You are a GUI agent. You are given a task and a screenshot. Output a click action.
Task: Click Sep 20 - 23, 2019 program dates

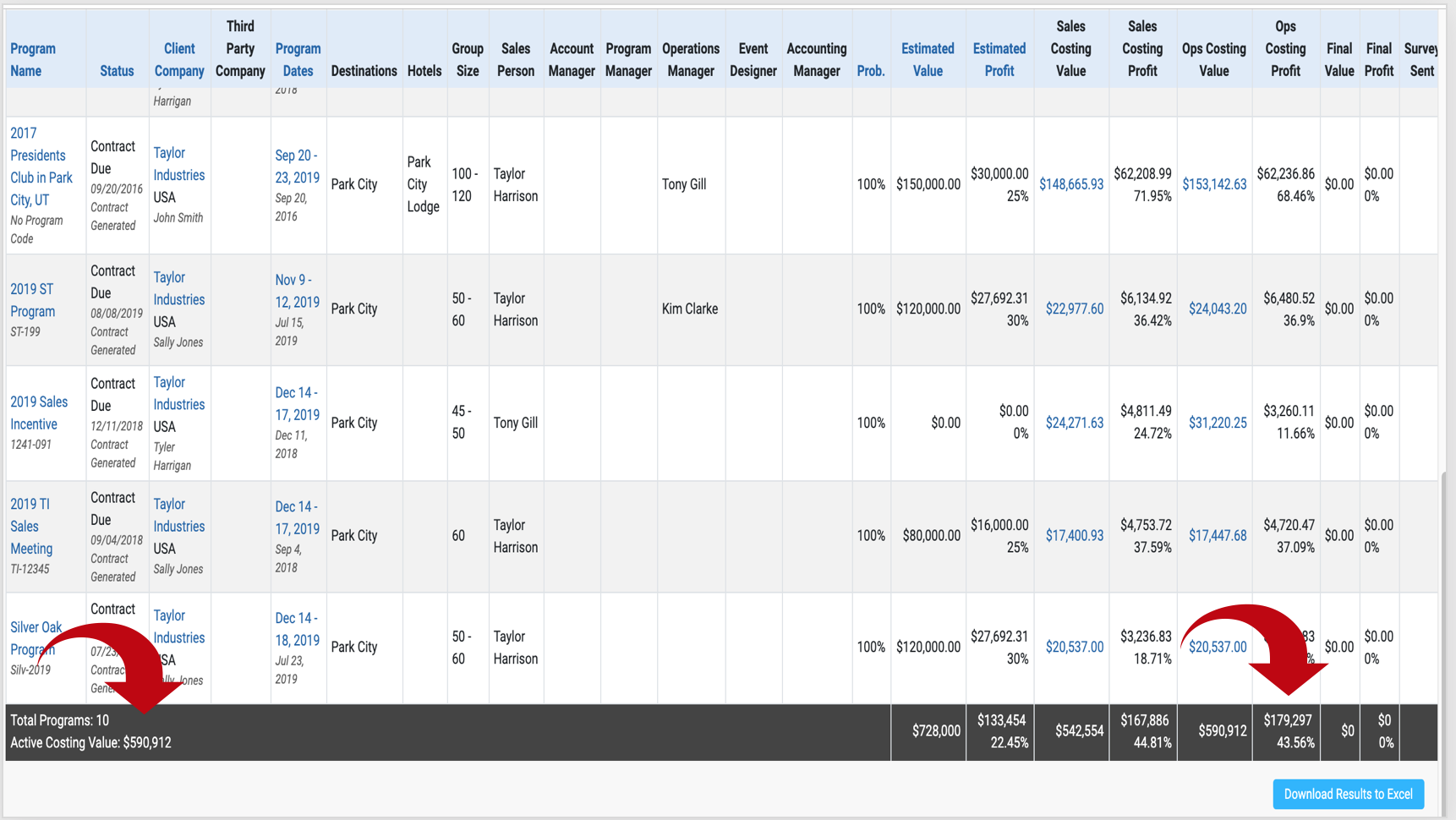(x=298, y=167)
